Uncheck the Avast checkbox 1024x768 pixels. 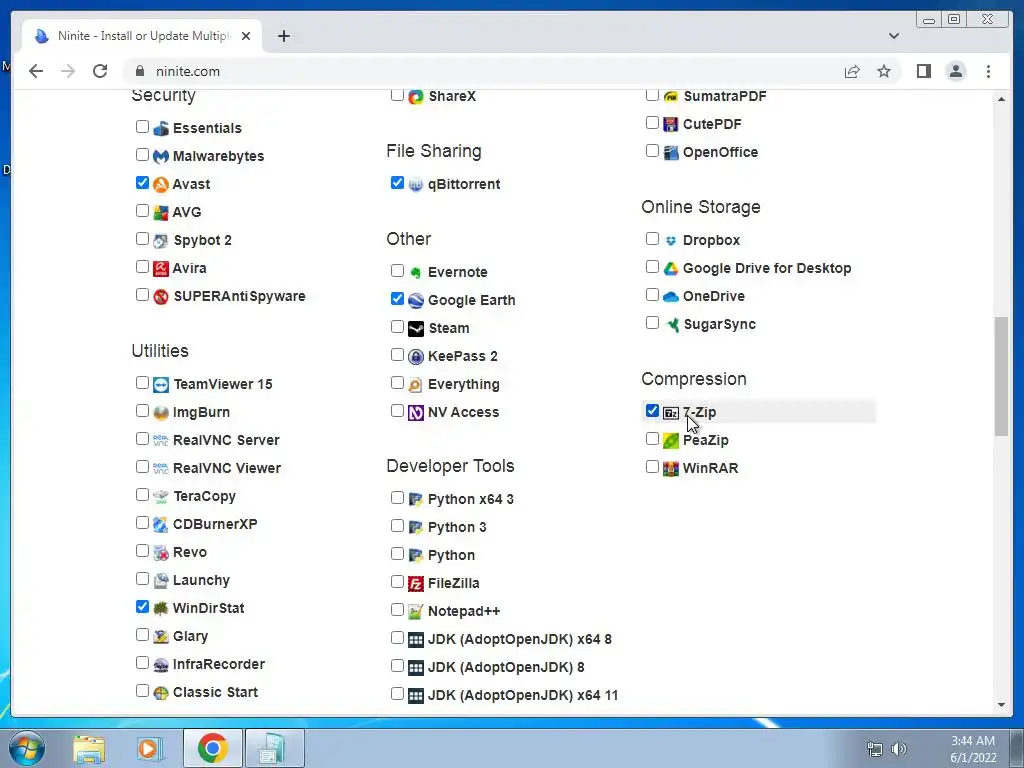[142, 183]
